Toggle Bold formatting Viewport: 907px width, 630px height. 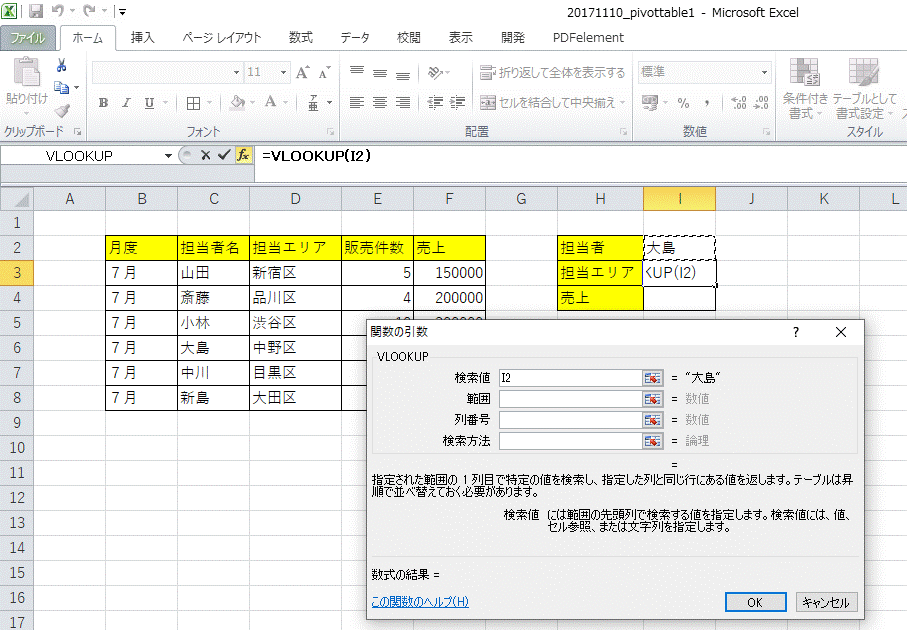coord(103,103)
